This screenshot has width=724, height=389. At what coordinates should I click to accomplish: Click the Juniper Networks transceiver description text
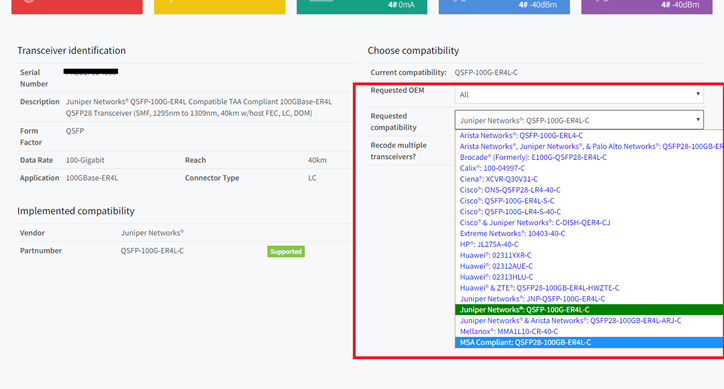[x=199, y=107]
